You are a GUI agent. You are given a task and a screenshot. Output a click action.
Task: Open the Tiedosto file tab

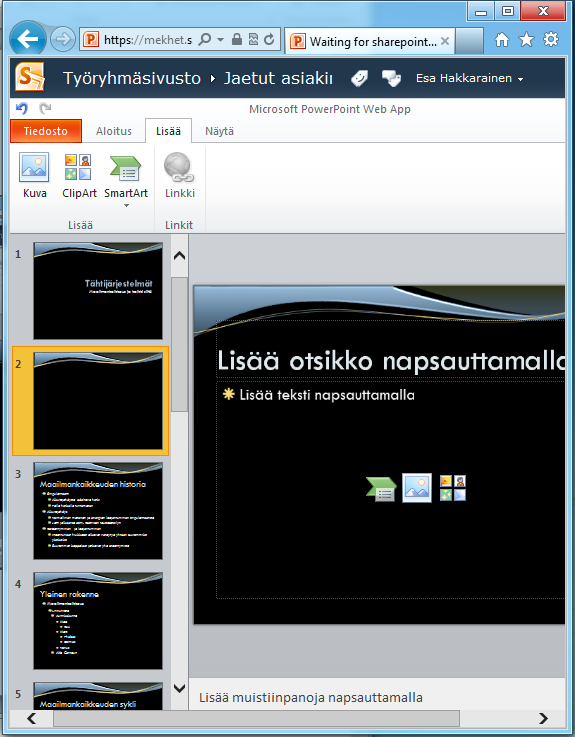tap(46, 131)
